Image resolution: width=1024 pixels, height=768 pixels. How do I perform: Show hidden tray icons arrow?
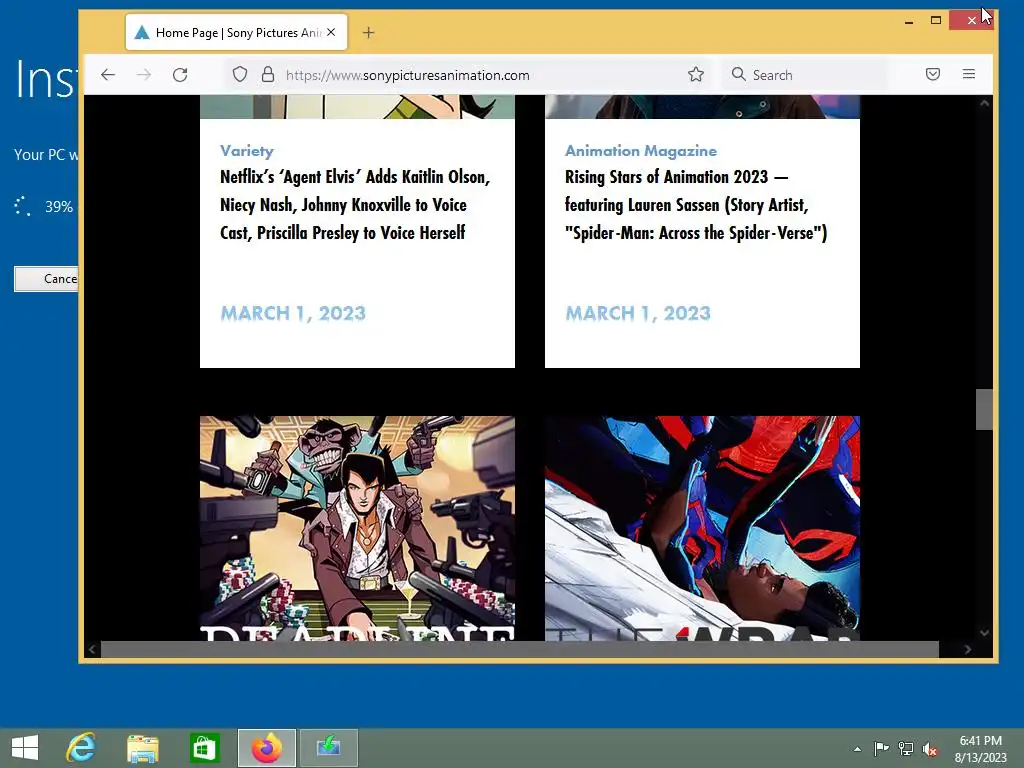coord(857,749)
